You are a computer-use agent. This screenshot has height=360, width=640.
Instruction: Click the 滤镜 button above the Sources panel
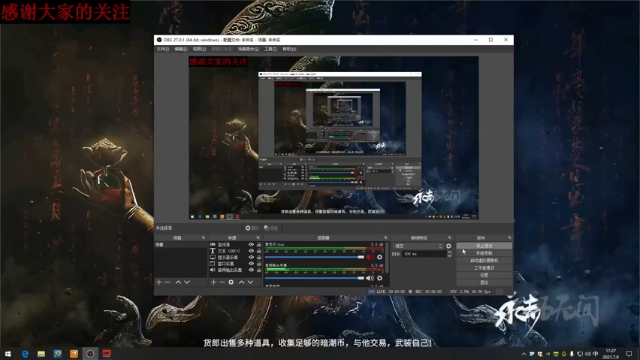[271, 228]
